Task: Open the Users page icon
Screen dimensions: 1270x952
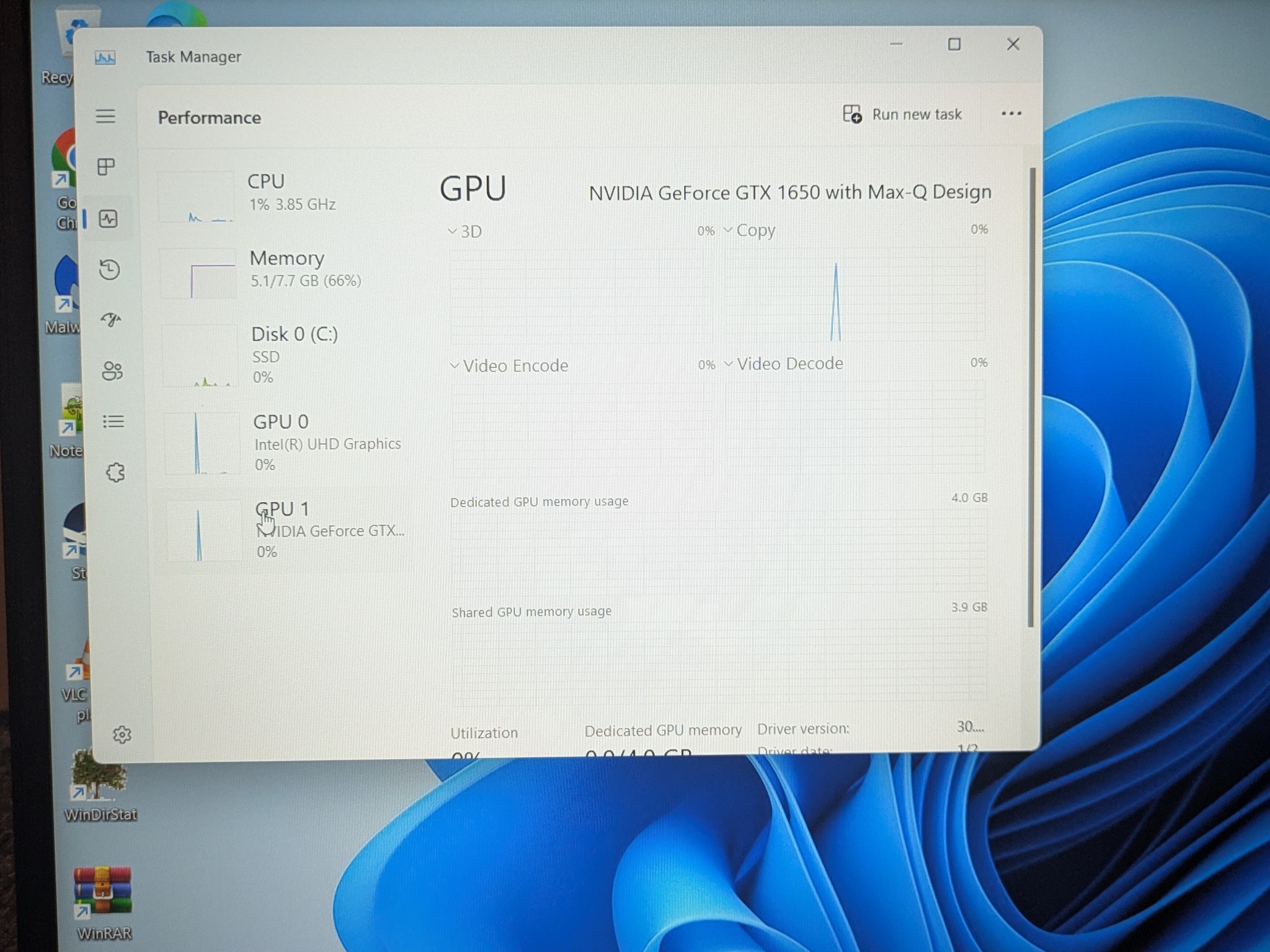Action: 112,371
